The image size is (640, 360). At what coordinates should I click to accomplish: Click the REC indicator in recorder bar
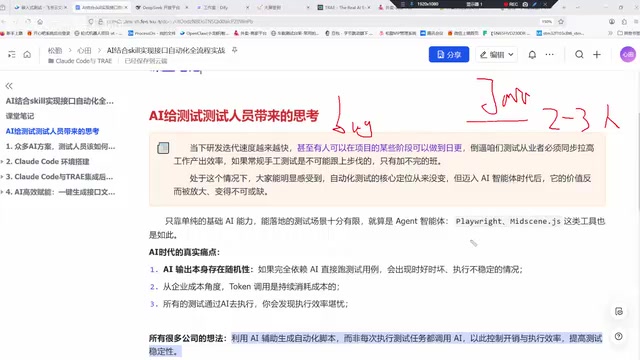click(511, 4)
